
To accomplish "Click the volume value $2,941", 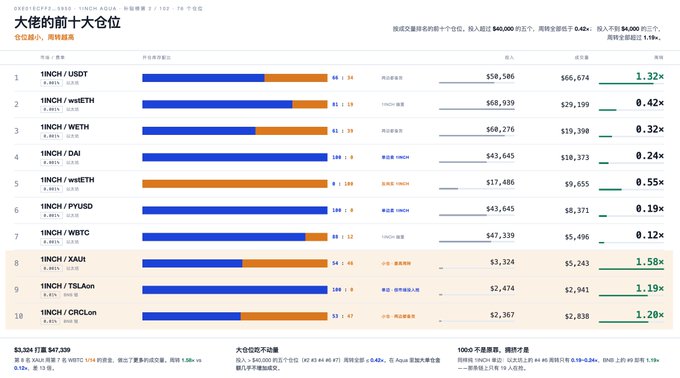I will (577, 290).
